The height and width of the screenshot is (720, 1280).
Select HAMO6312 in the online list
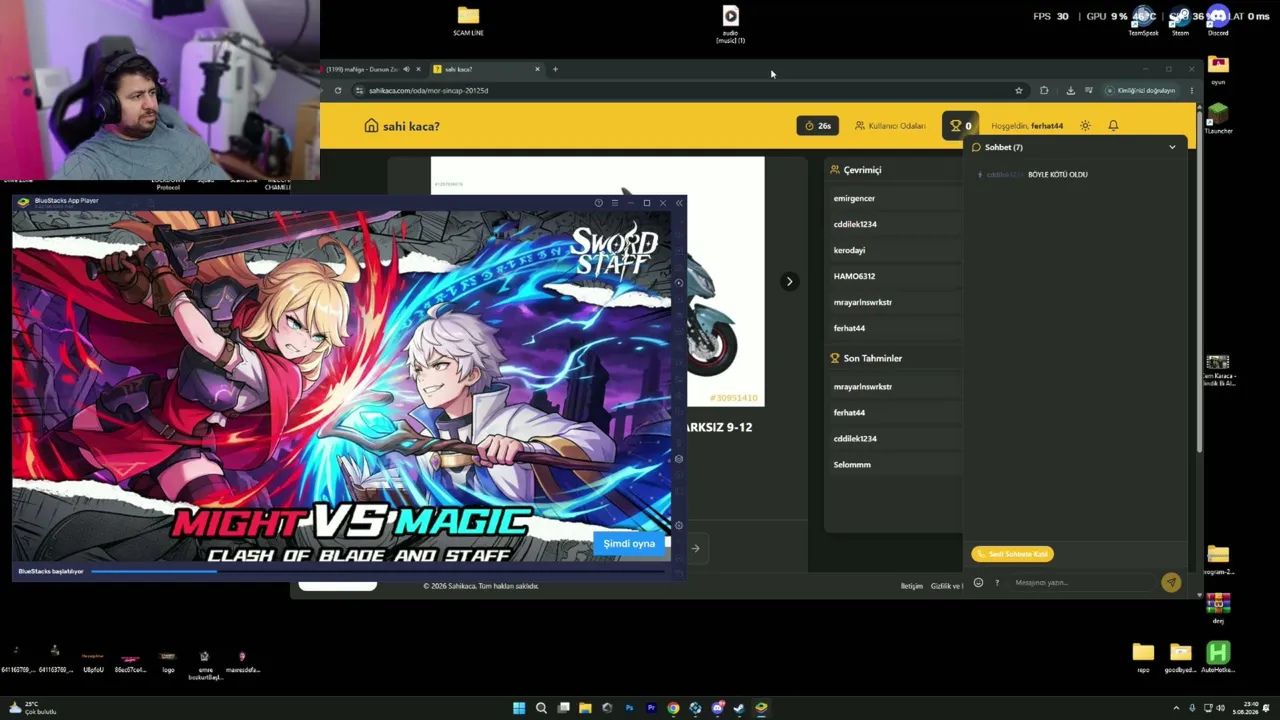854,276
